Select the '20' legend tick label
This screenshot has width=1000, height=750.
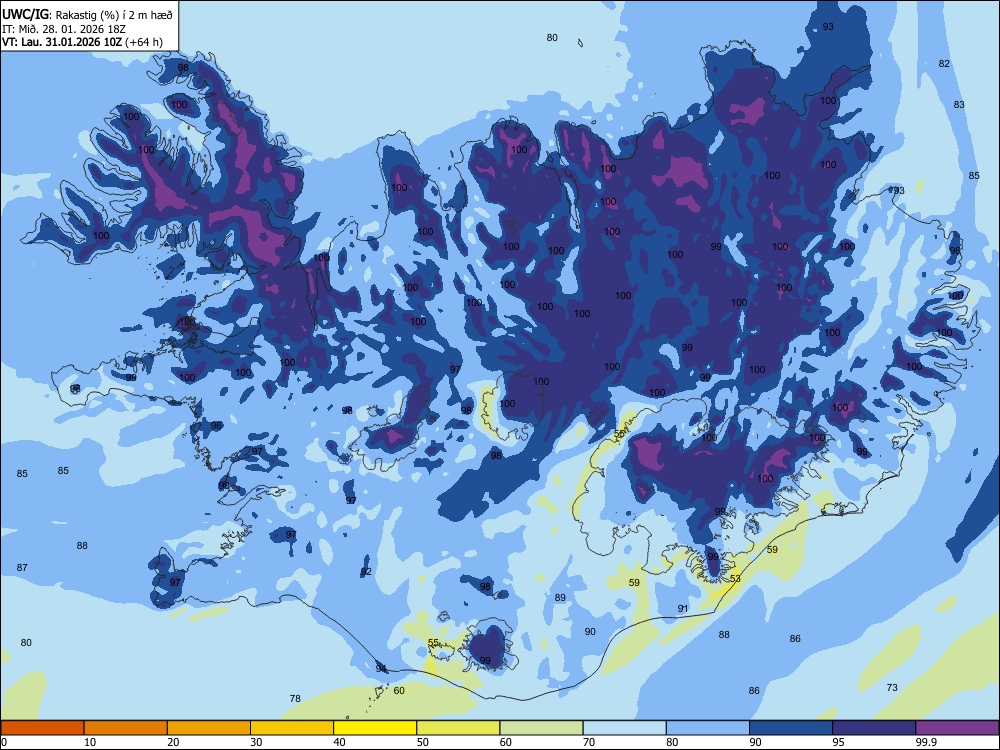[x=173, y=742]
